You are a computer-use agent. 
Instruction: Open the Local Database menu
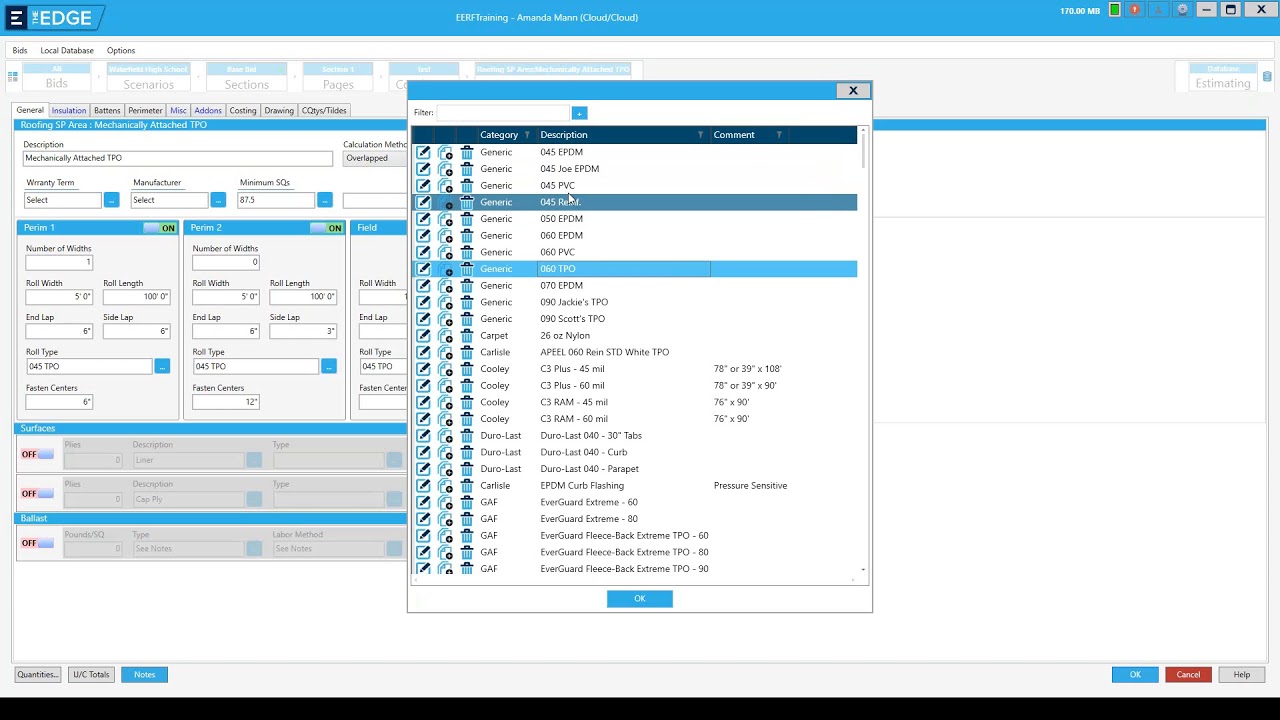[67, 50]
